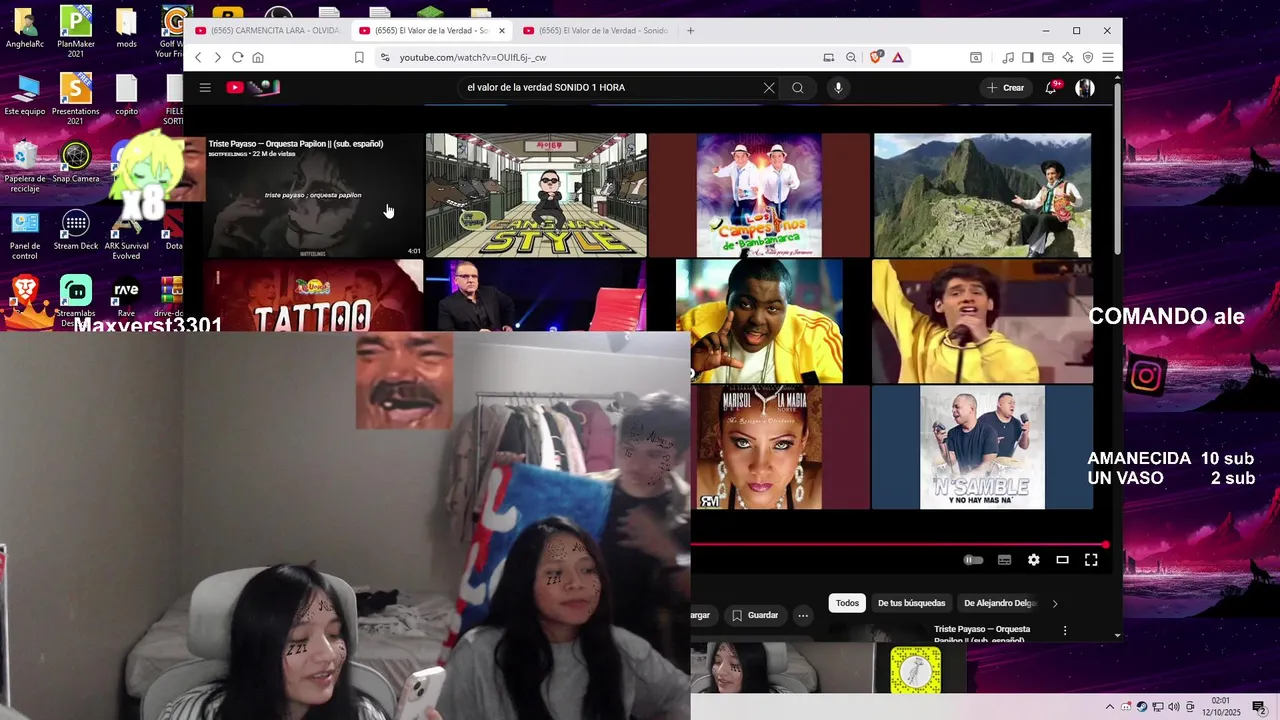This screenshot has width=1280, height=720.
Task: Open the Leo AI sparkle icon
Action: click(x=1068, y=58)
